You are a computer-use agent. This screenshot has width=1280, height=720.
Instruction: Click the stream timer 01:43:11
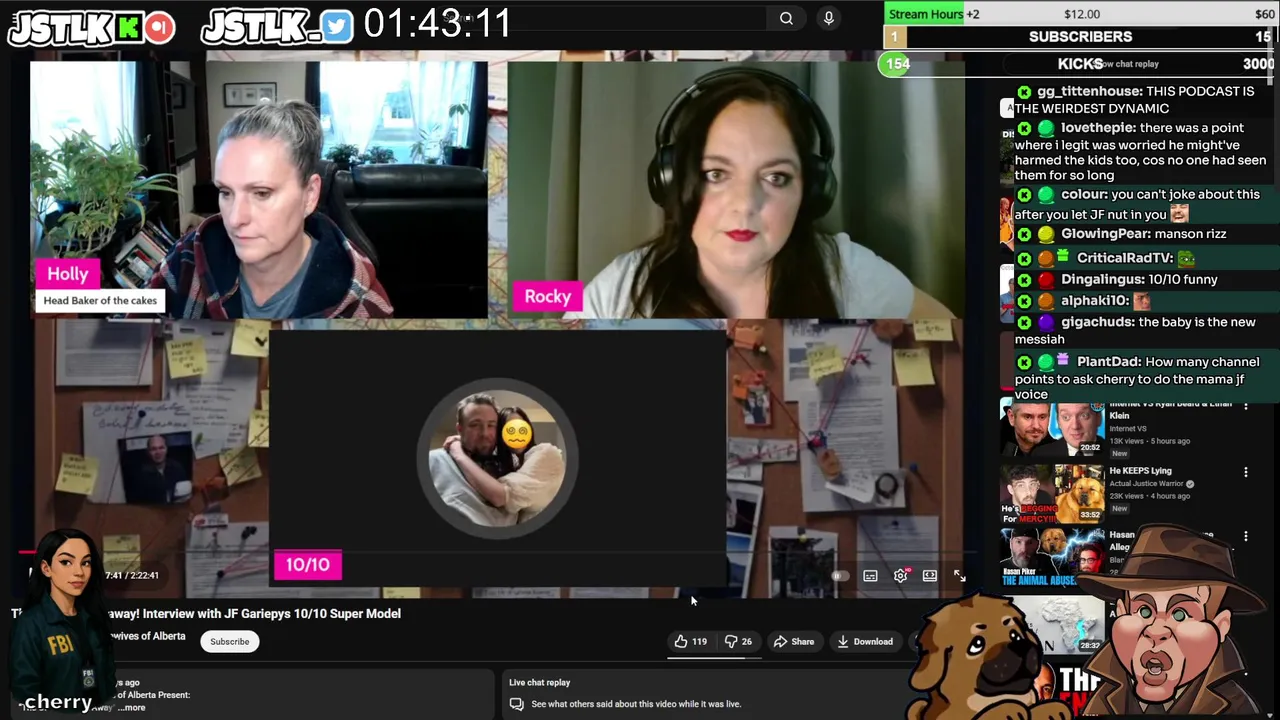click(x=437, y=24)
